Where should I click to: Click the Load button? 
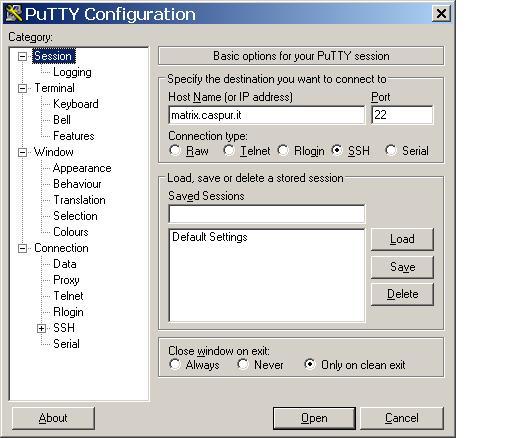click(x=402, y=239)
